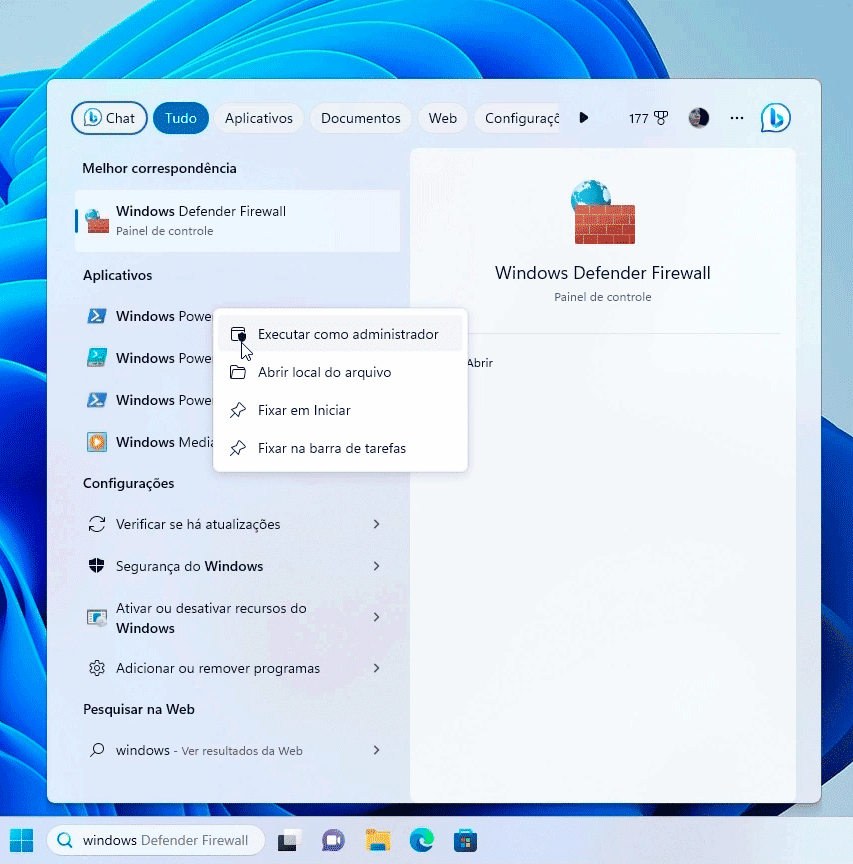Expand the Segurança do Windows chevron
The image size is (853, 864).
click(377, 566)
